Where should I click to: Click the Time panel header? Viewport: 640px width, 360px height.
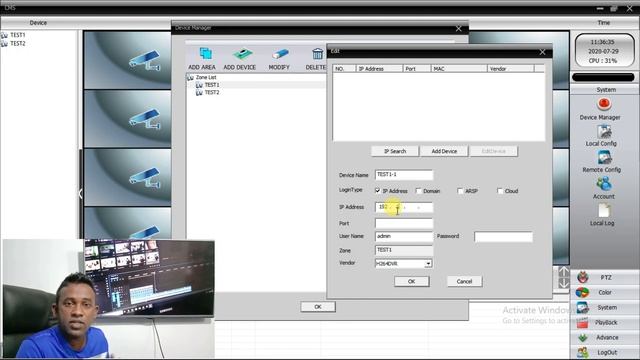[x=604, y=23]
